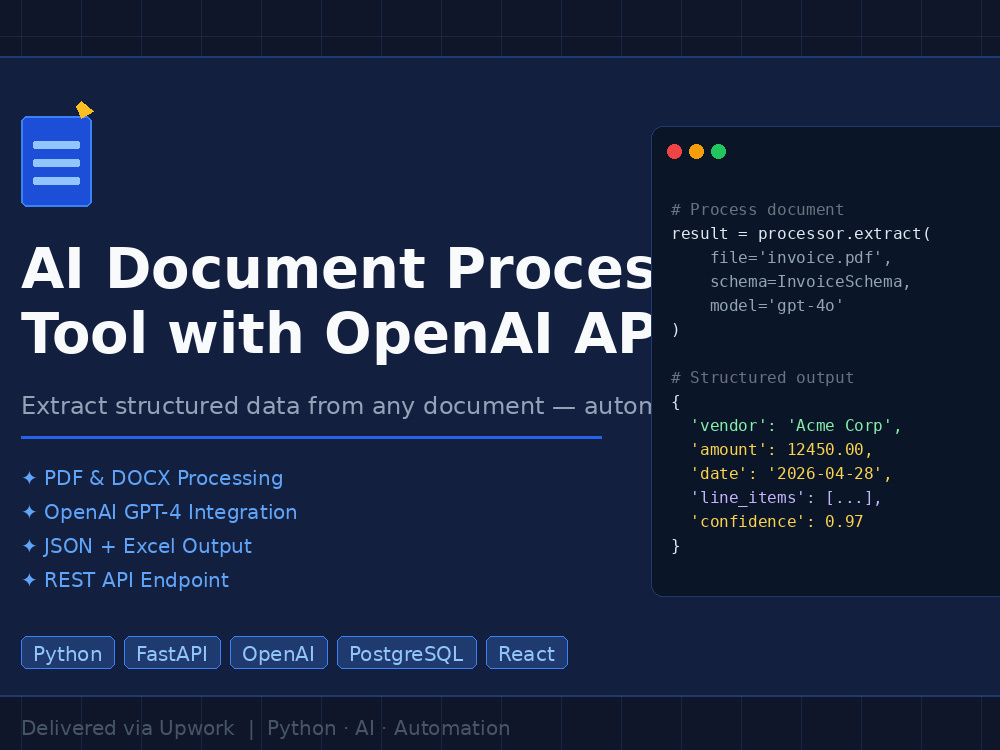Select the OpenAI tag
1000x750 pixels.
pos(279,653)
